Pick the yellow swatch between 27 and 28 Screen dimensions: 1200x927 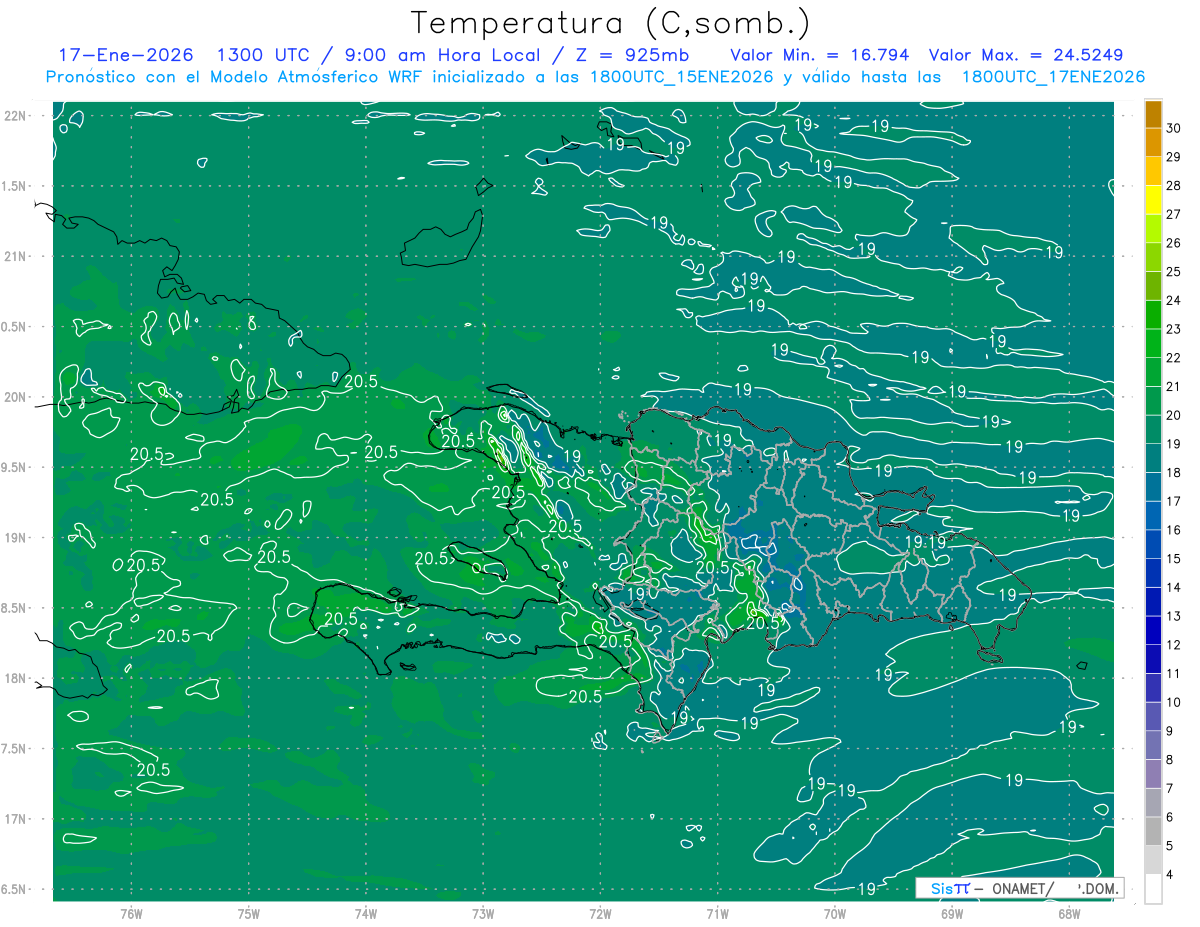pyautogui.click(x=1153, y=200)
